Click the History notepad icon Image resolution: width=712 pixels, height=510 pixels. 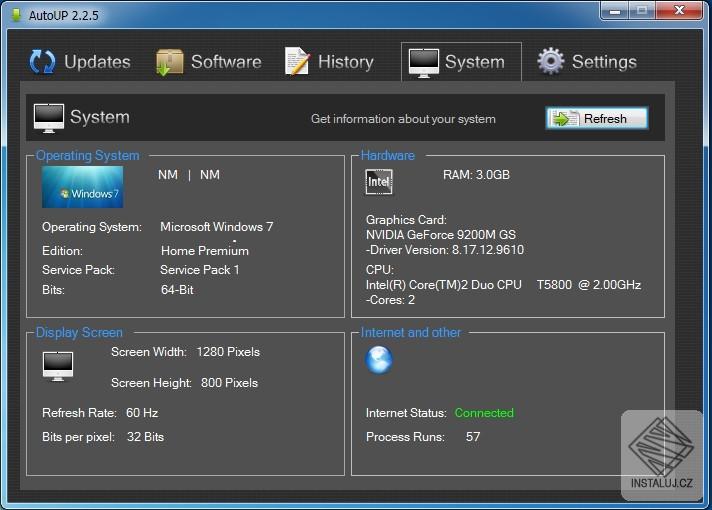coord(297,62)
